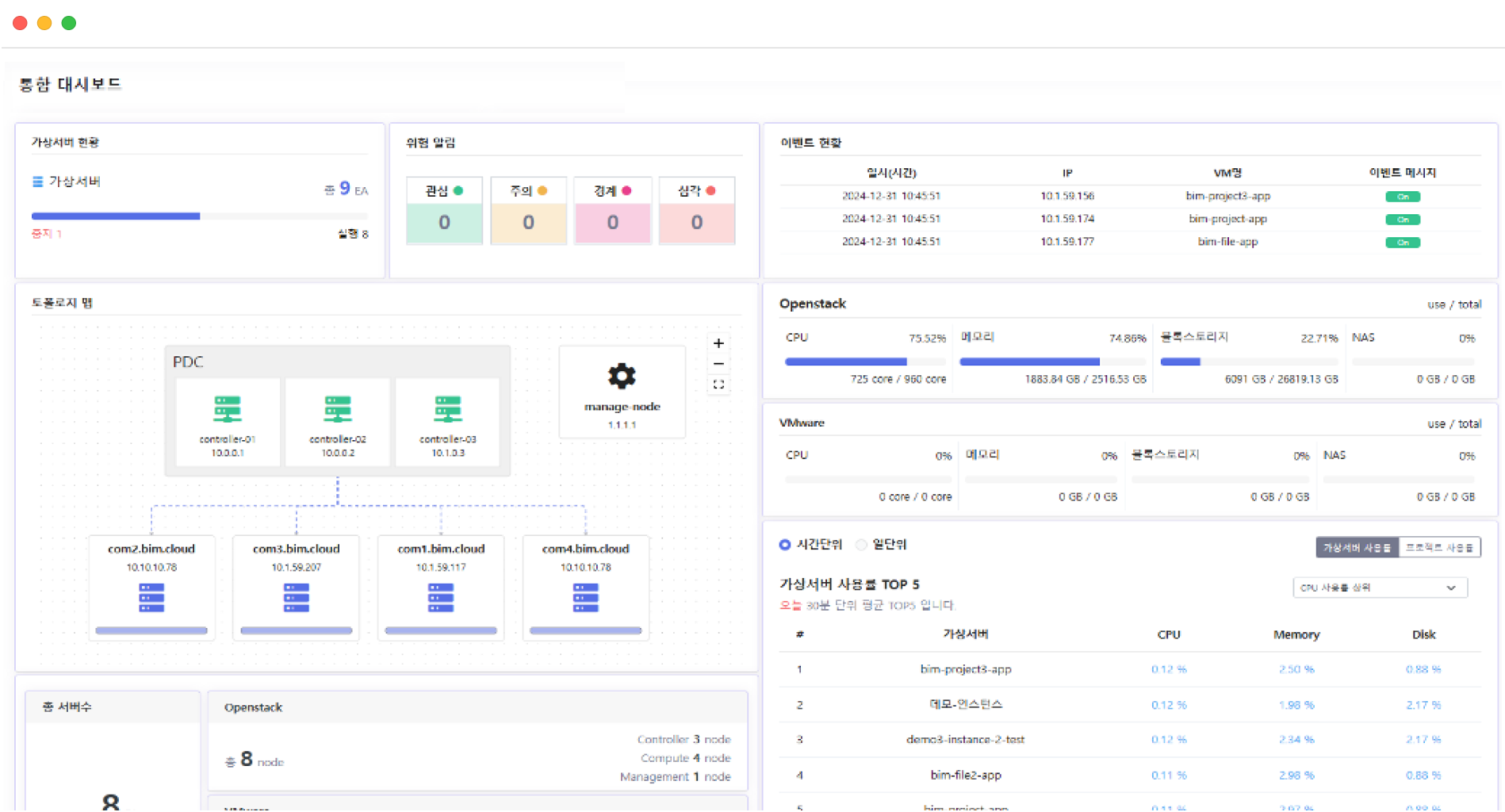Click the orange dot beside 주의
This screenshot has width=1505, height=812.
[542, 190]
